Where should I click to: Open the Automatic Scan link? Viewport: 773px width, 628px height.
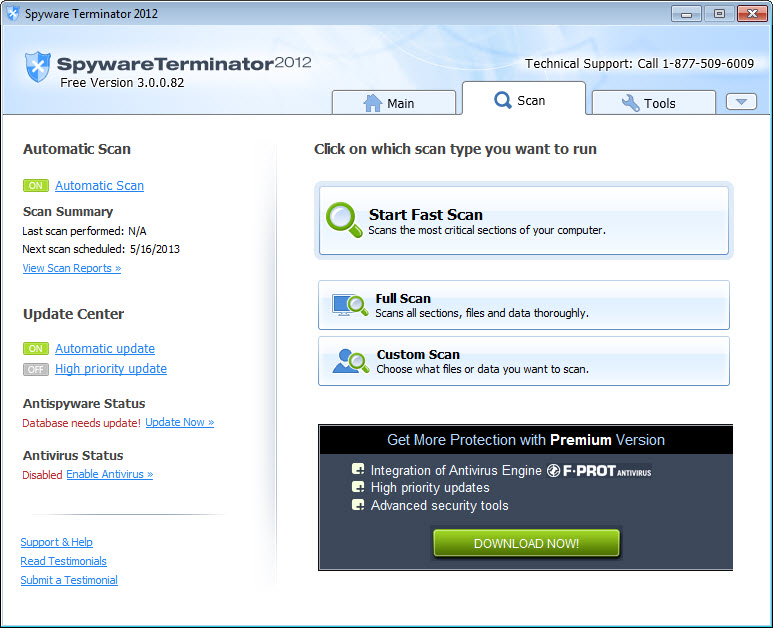[x=100, y=185]
